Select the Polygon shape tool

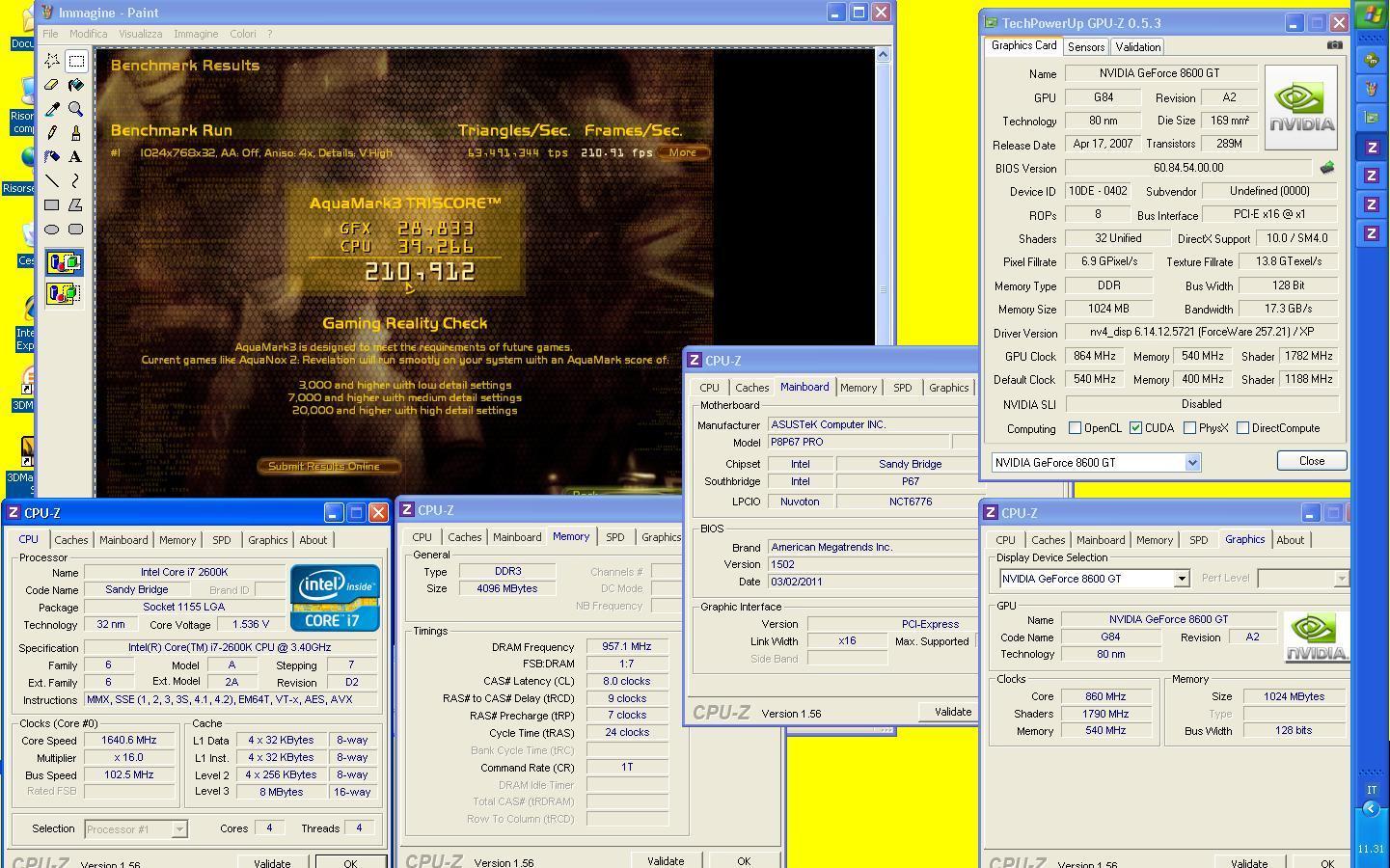coord(76,204)
